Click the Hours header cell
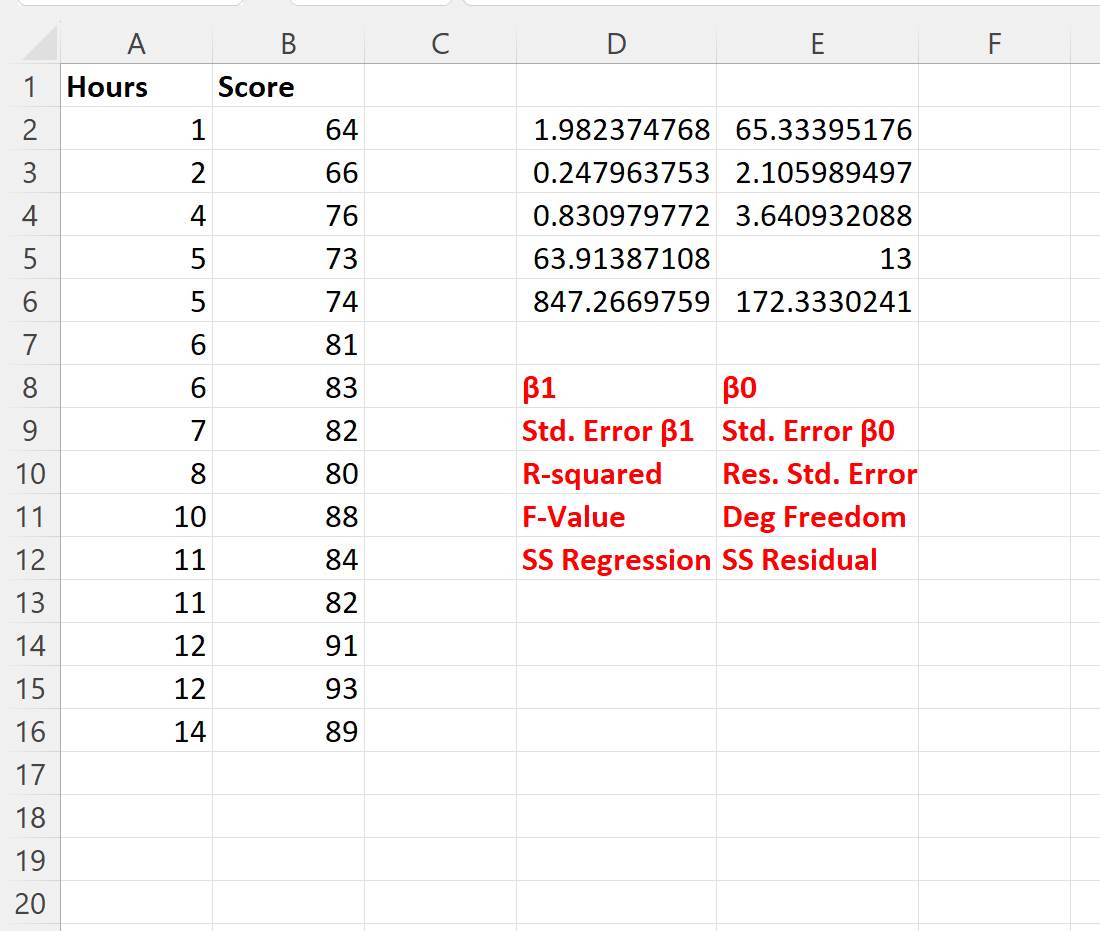The image size is (1100, 931). (137, 87)
